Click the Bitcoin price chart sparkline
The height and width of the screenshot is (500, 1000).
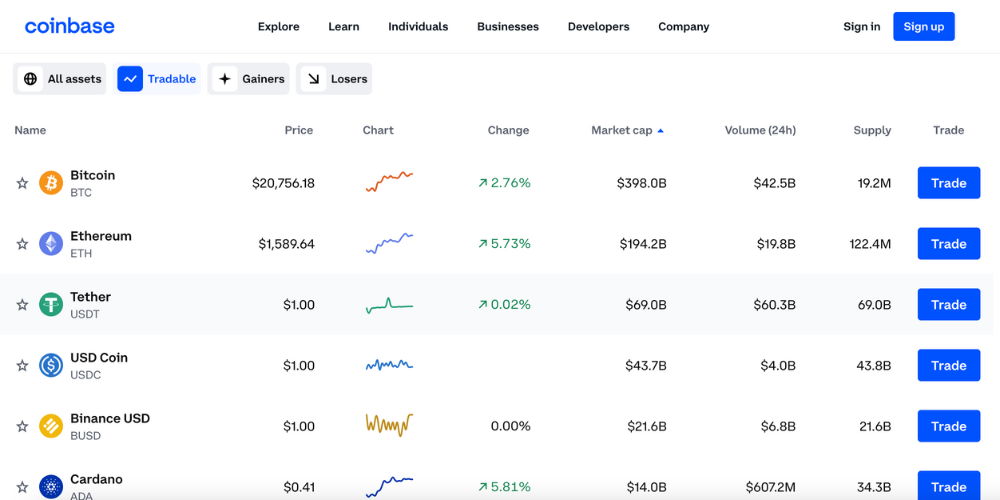(389, 182)
